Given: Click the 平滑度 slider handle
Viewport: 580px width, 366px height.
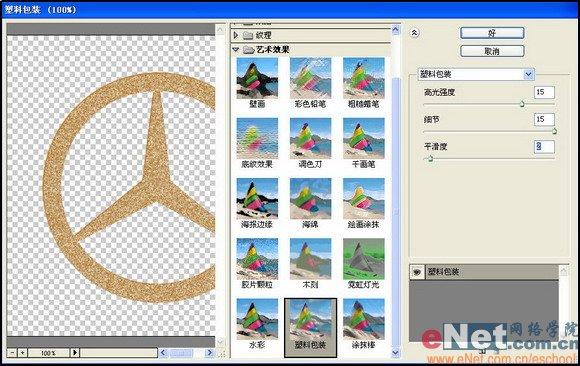Looking at the screenshot, I should pos(430,158).
